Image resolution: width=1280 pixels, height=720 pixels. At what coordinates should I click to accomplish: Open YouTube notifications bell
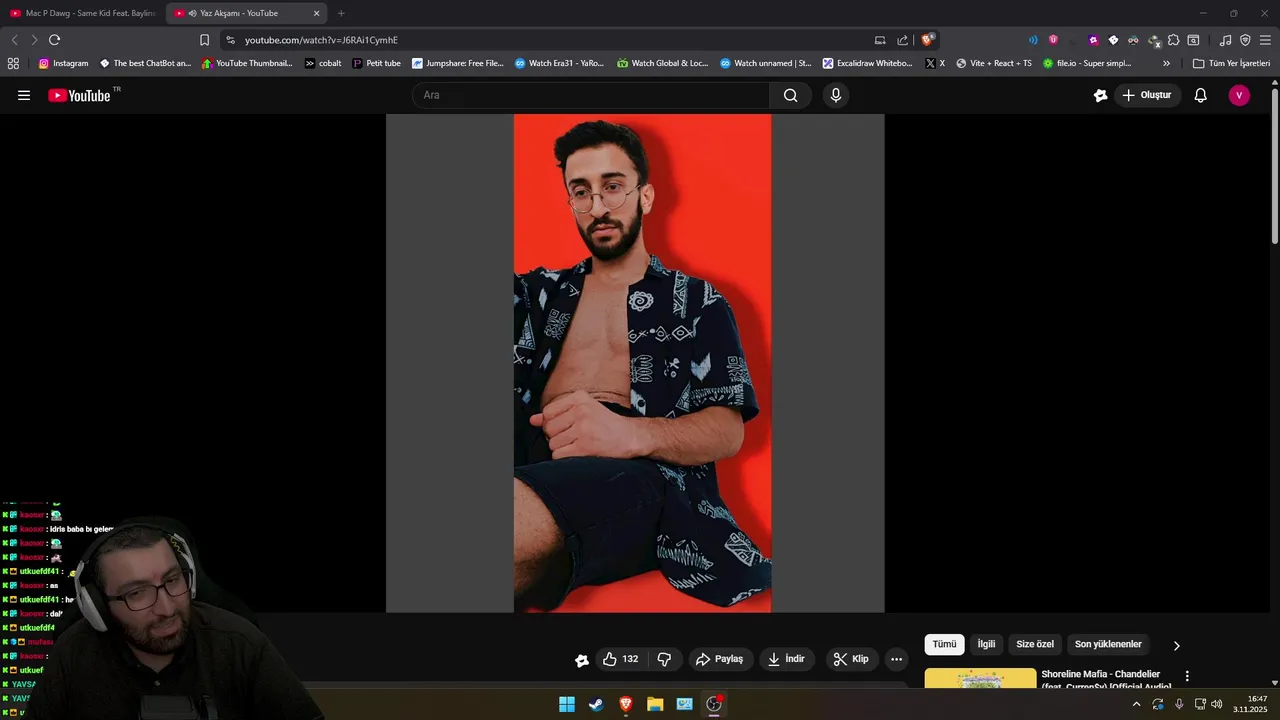[x=1201, y=95]
